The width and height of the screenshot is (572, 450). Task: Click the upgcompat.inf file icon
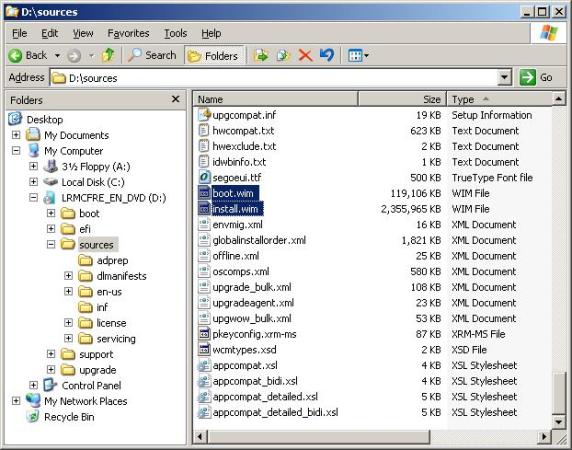(x=204, y=115)
